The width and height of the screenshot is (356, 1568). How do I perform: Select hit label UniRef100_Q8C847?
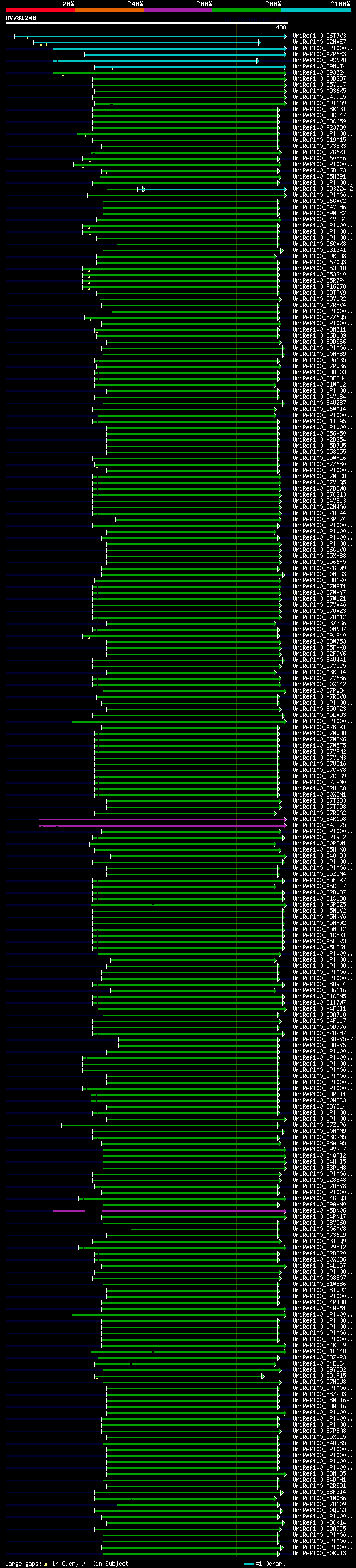(319, 116)
